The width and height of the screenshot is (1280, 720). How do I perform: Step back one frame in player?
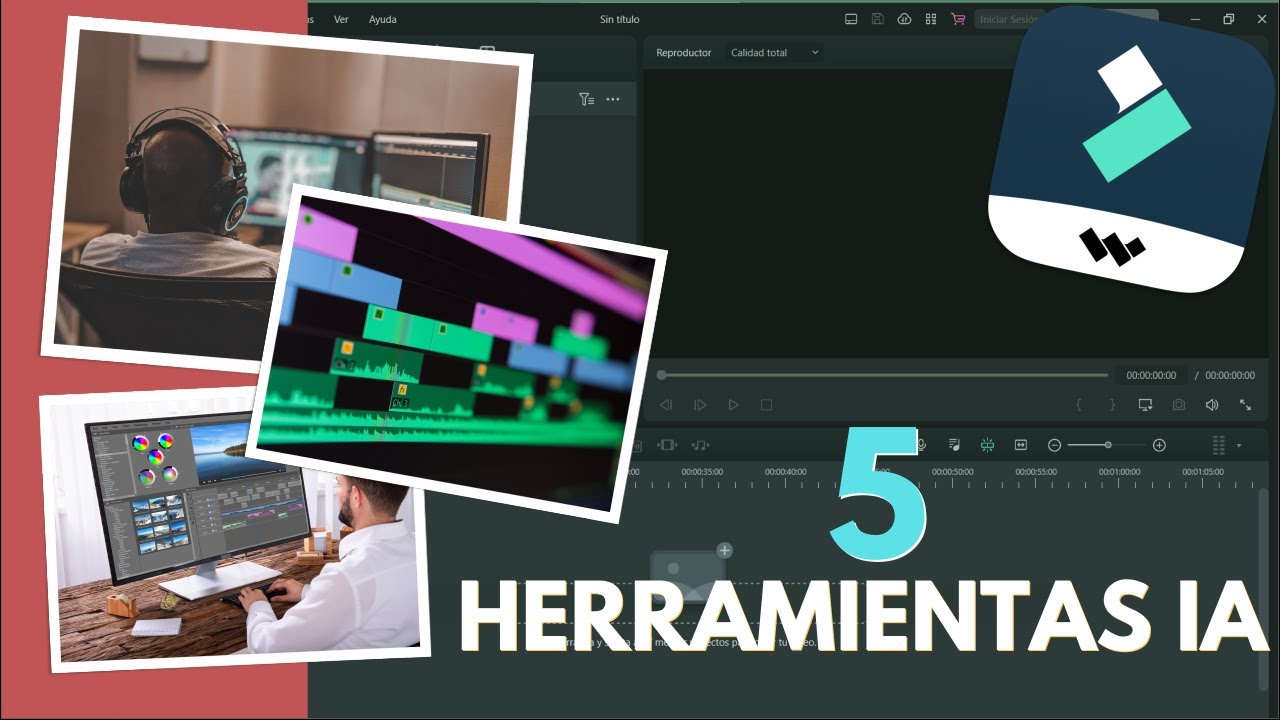[666, 405]
